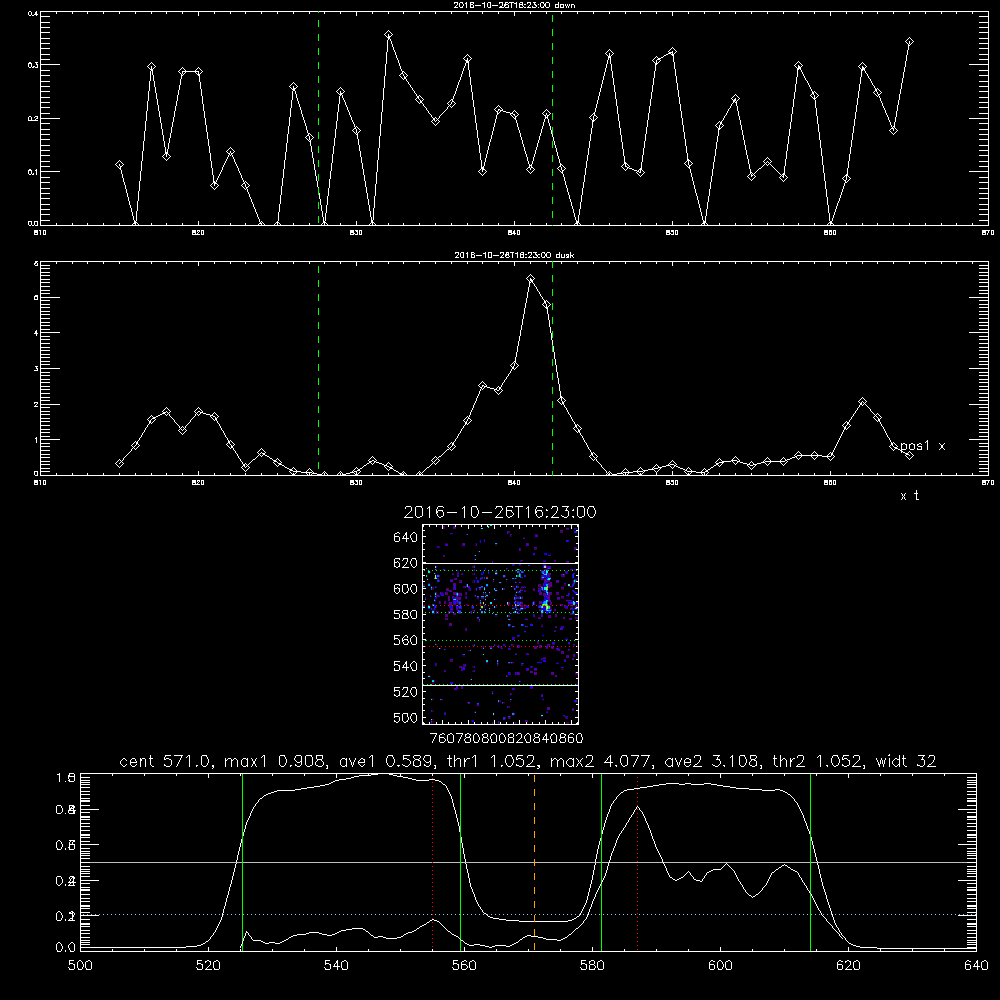Click the '760780800820840860' x-axis labels under the image
This screenshot has width=1000, height=1000.
507,738
